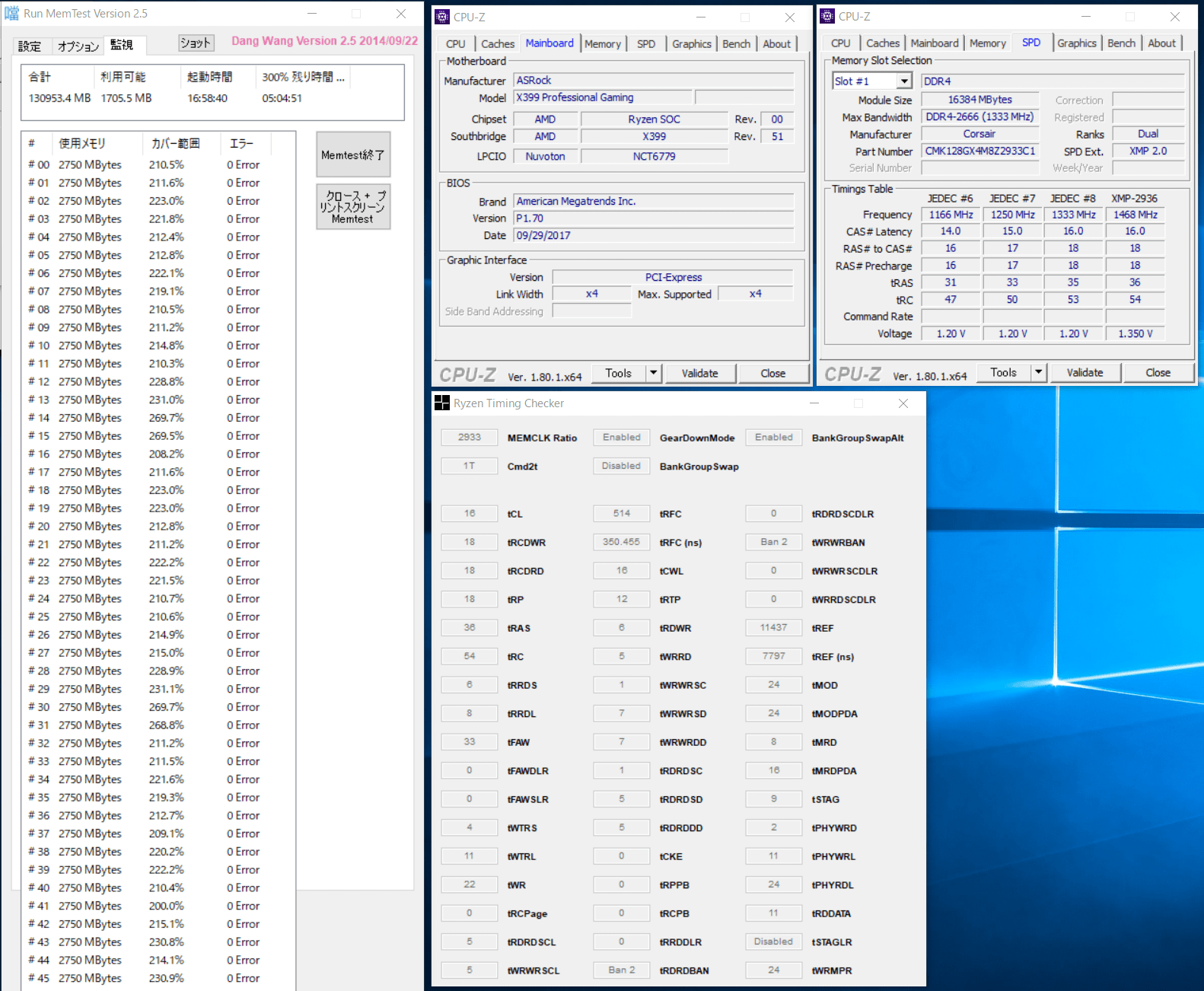Click the 130953.4 MB total memory value
The height and width of the screenshot is (991, 1204).
coord(59,98)
